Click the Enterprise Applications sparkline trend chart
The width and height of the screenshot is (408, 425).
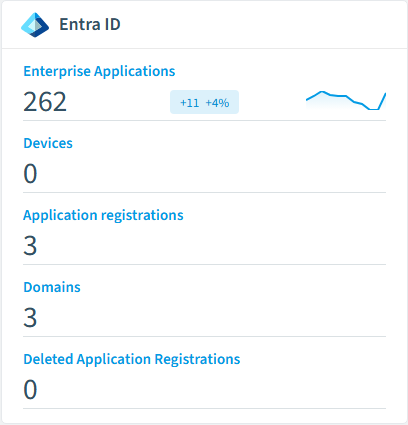pos(346,100)
